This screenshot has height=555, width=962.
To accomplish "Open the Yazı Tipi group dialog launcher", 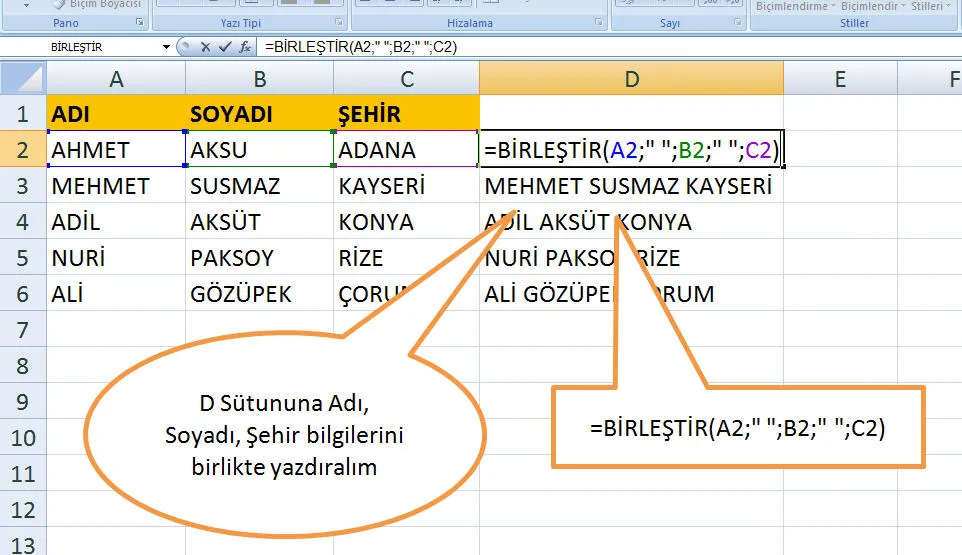I will coord(340,23).
